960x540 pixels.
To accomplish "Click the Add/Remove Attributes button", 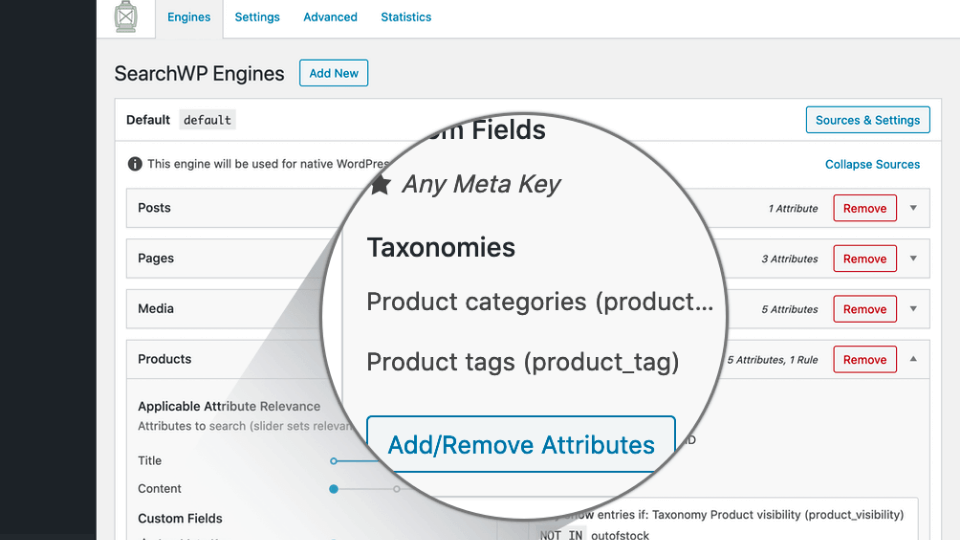I will pos(521,444).
